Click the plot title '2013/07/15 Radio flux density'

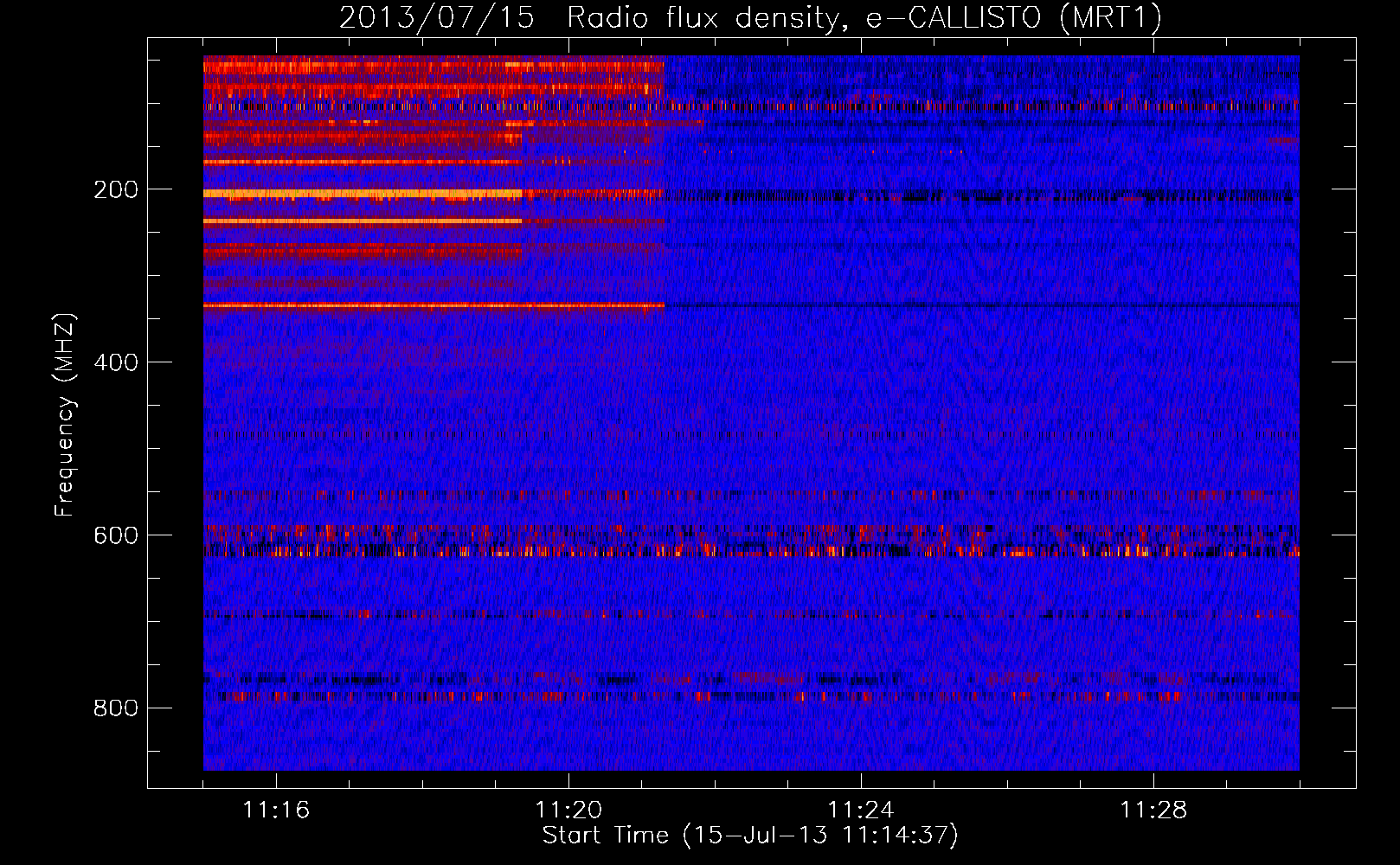[x=750, y=18]
